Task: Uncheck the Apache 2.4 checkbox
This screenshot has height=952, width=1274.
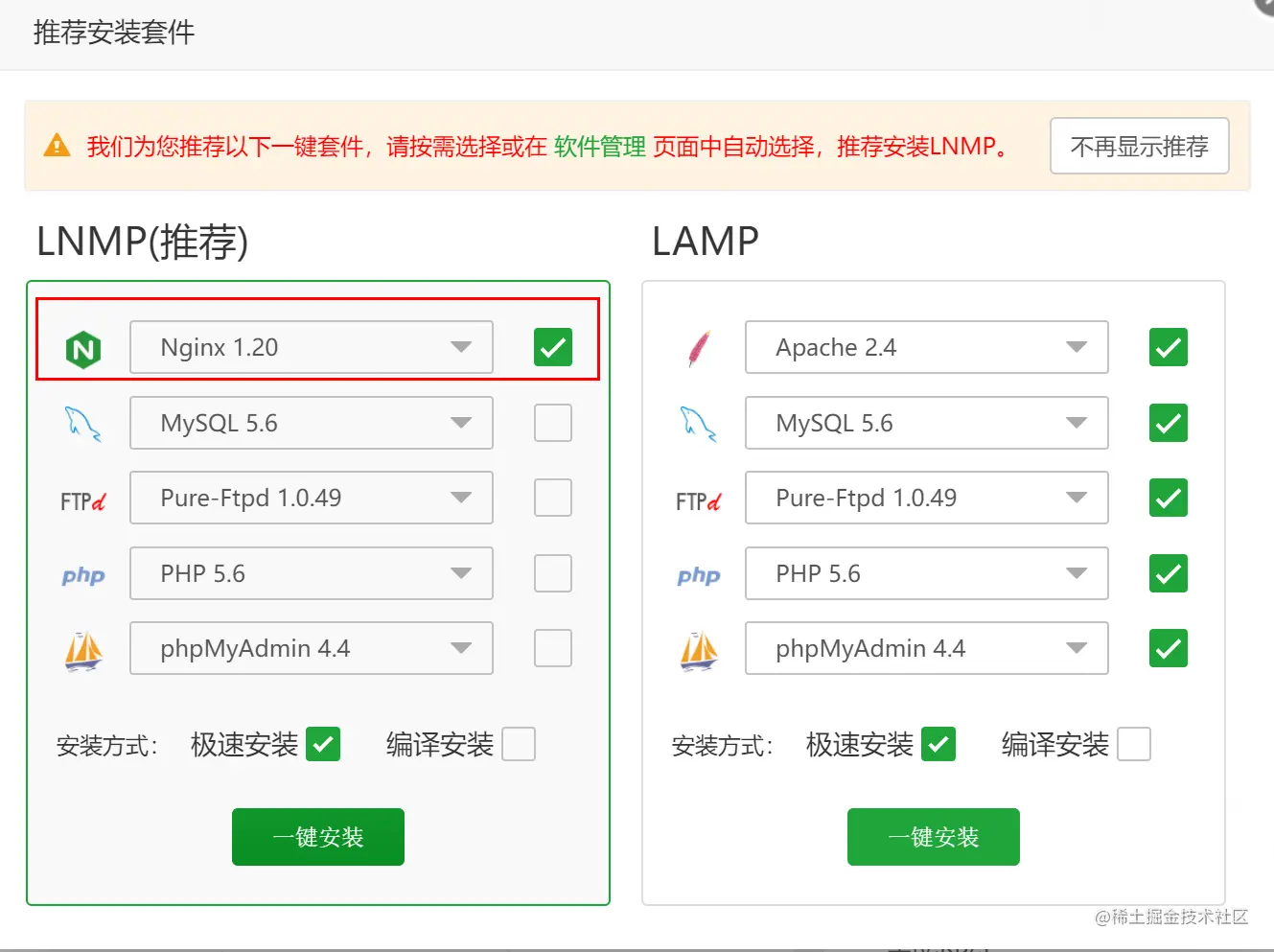Action: (1169, 347)
